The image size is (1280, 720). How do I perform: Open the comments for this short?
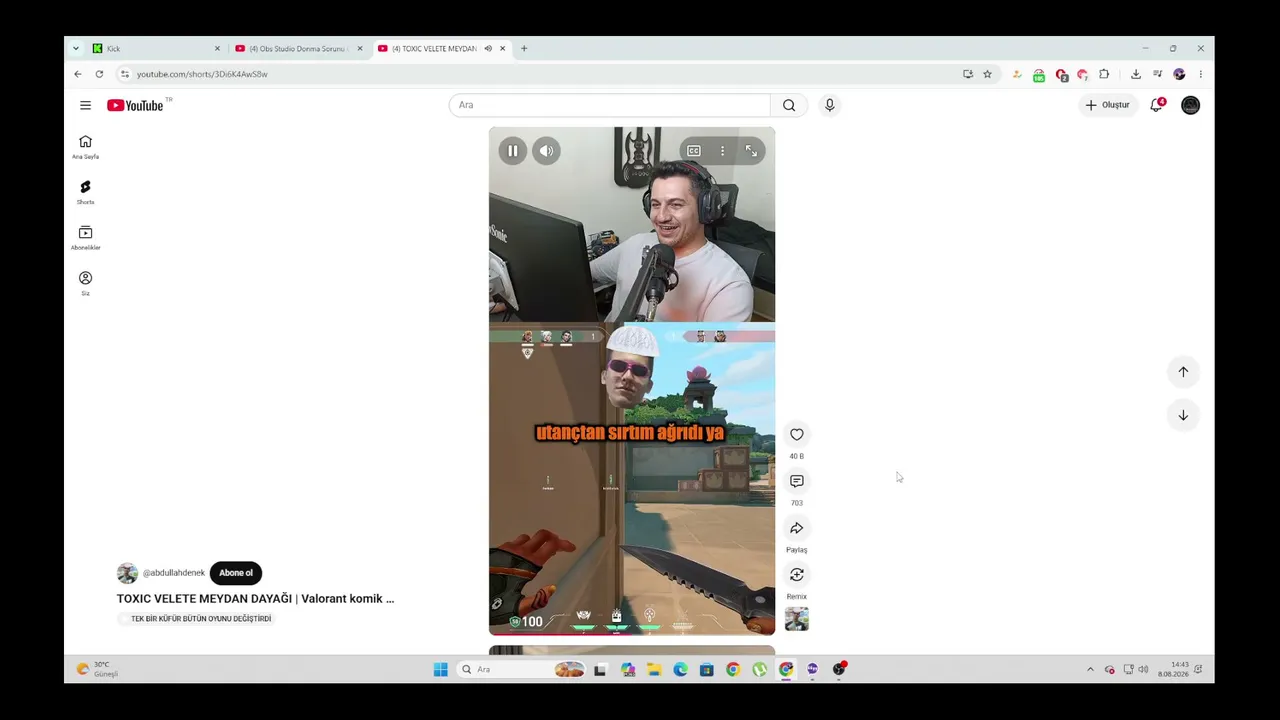coord(797,481)
